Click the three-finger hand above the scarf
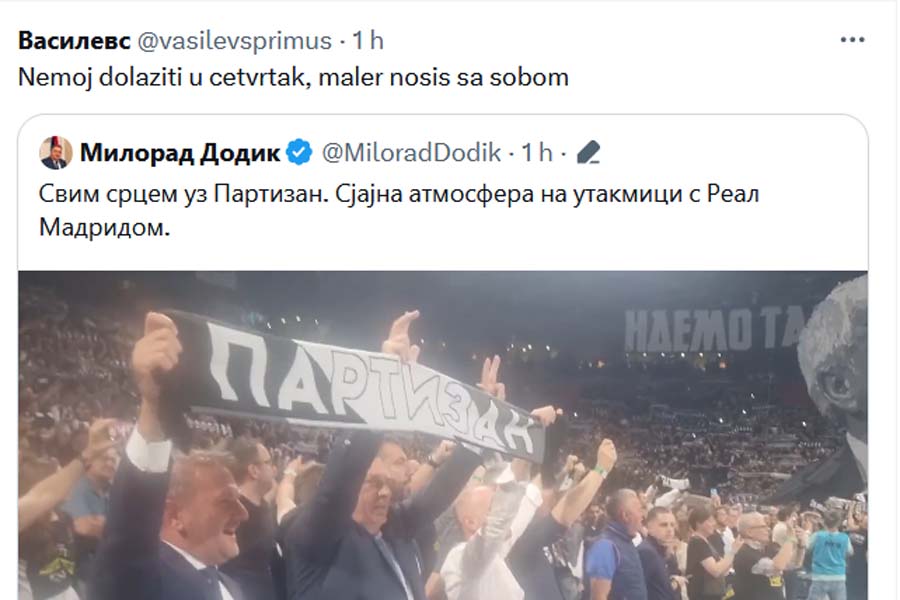 coord(491,377)
